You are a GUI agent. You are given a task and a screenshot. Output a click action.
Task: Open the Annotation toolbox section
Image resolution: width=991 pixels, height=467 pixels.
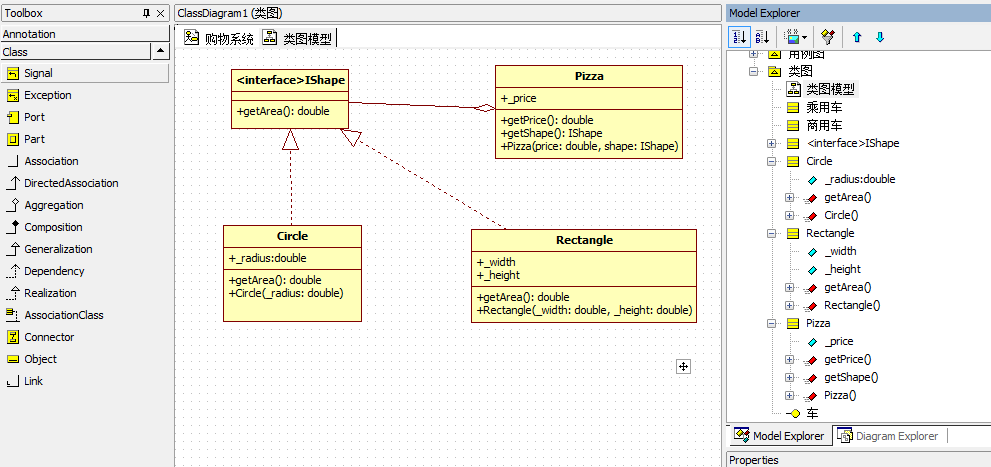point(85,34)
